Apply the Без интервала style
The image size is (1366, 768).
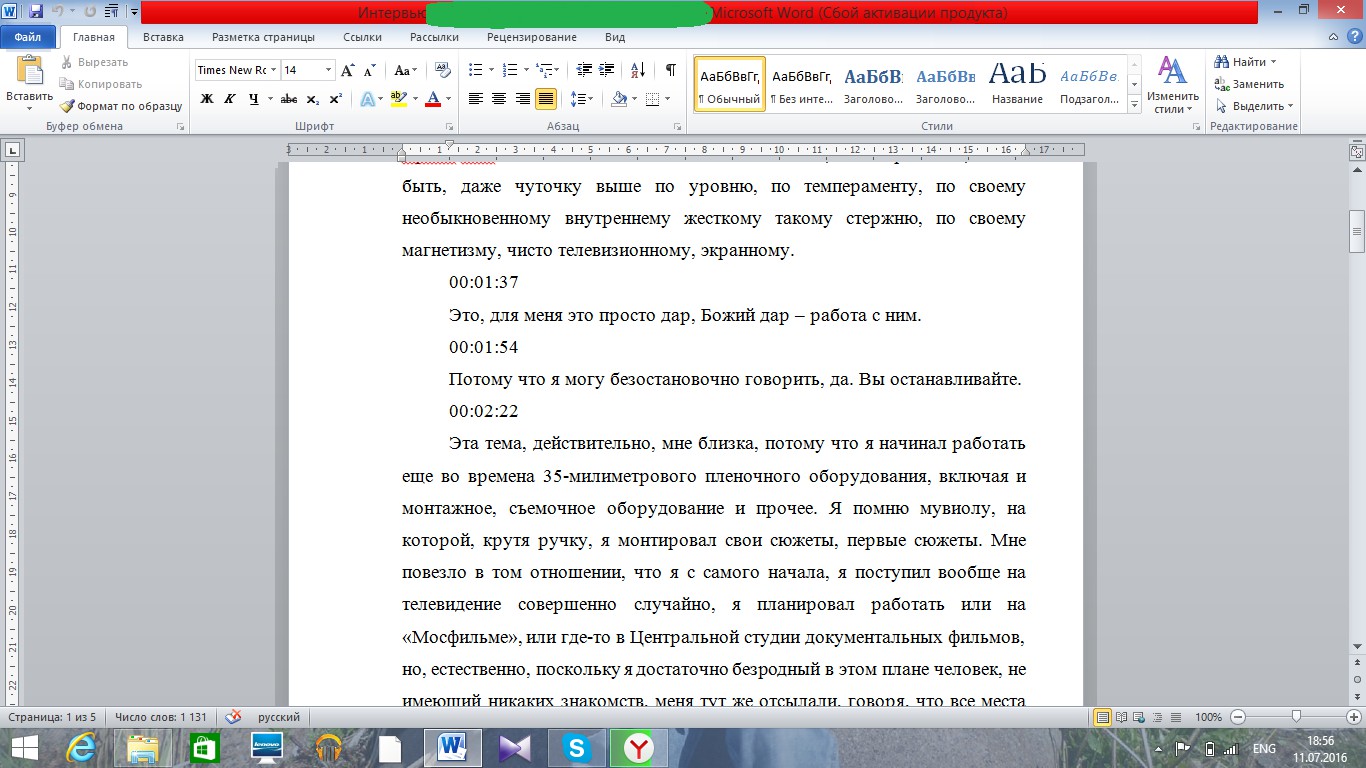pyautogui.click(x=802, y=84)
